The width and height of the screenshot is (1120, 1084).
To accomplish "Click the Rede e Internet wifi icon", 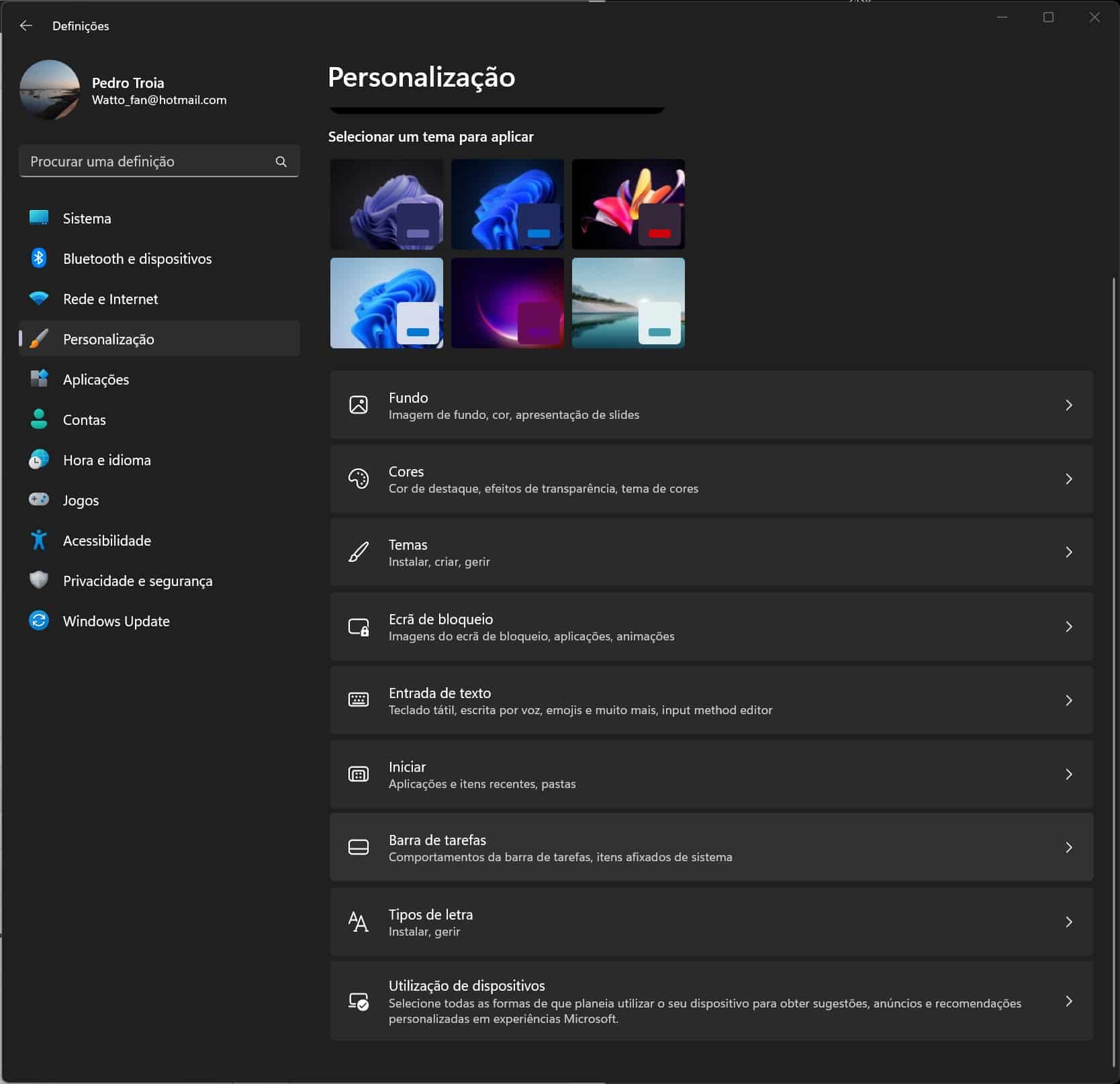I will 39,299.
